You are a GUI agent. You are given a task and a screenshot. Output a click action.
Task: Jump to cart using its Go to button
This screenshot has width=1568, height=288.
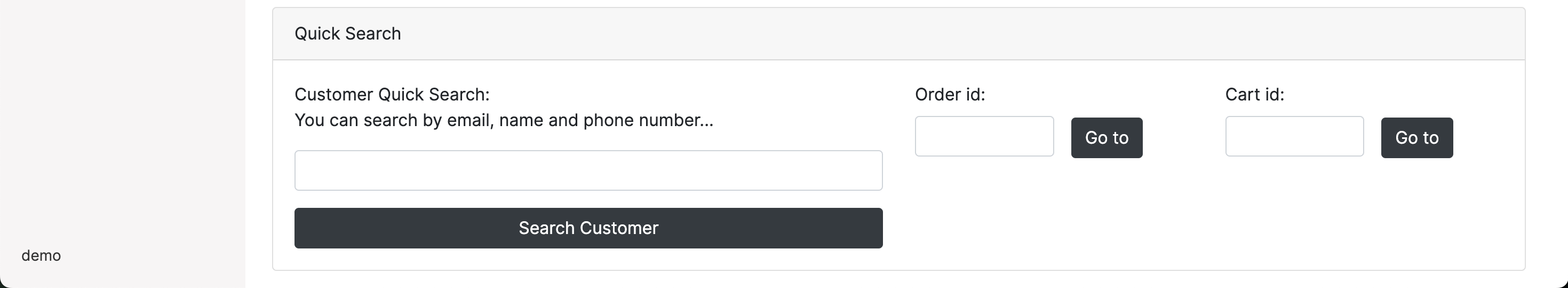click(x=1416, y=138)
